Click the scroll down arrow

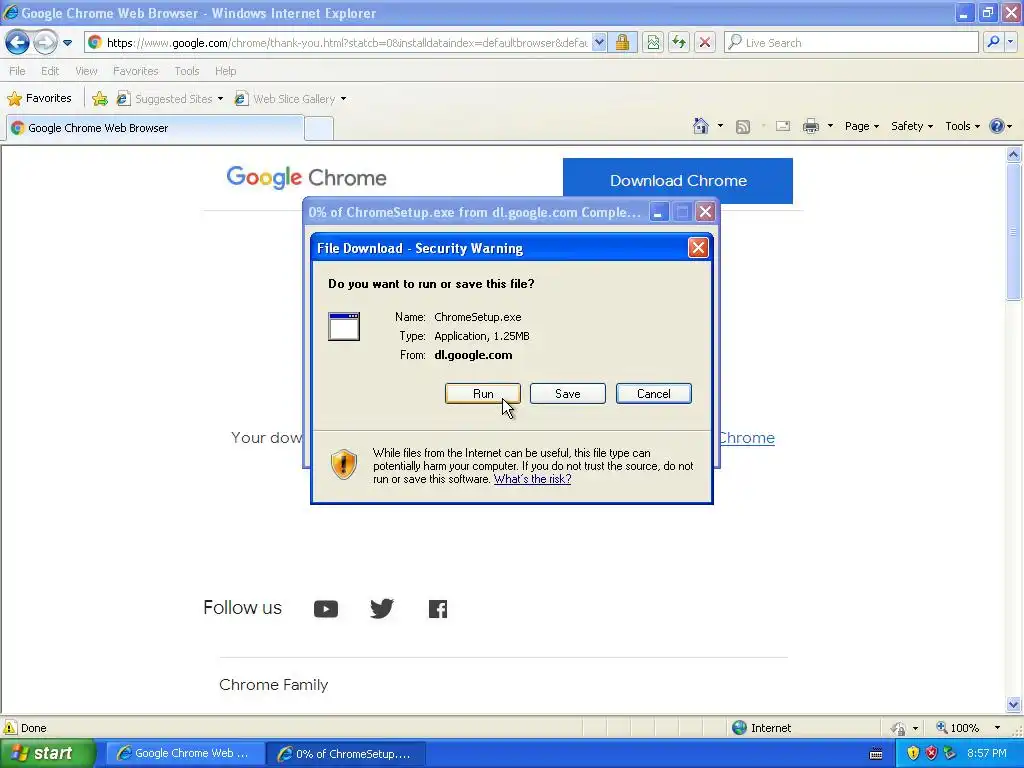click(1013, 704)
